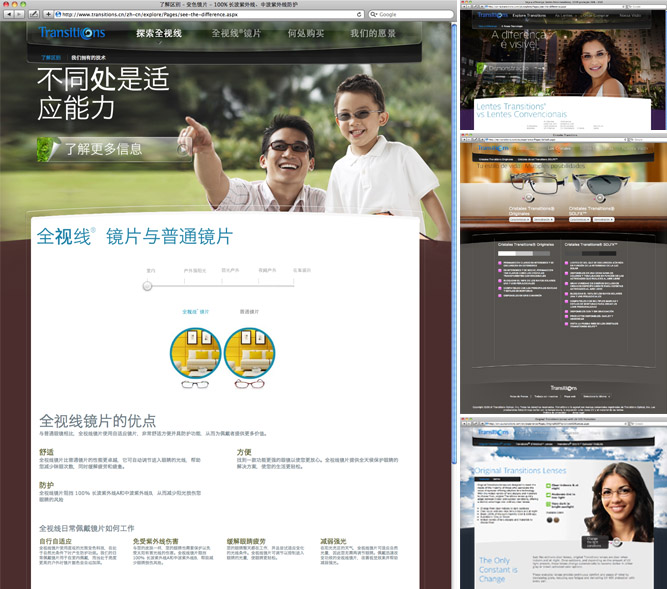Open the 我们的愿景 menu
This screenshot has width=667, height=589.
point(373,33)
